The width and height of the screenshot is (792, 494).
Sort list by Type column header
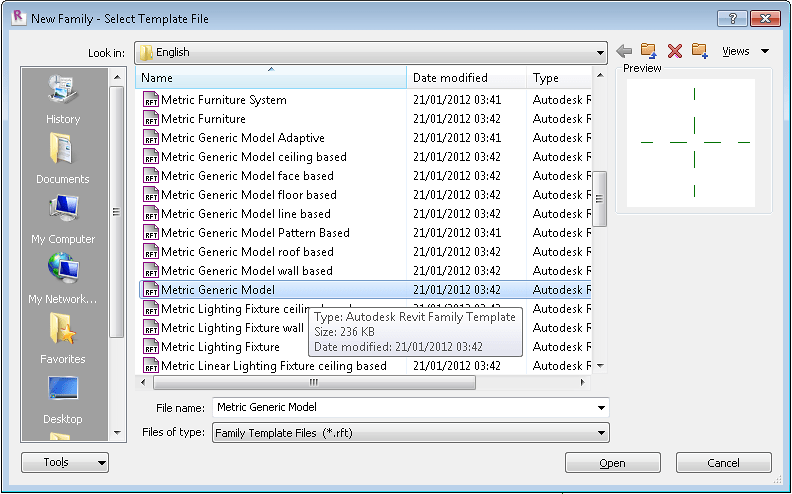[559, 78]
